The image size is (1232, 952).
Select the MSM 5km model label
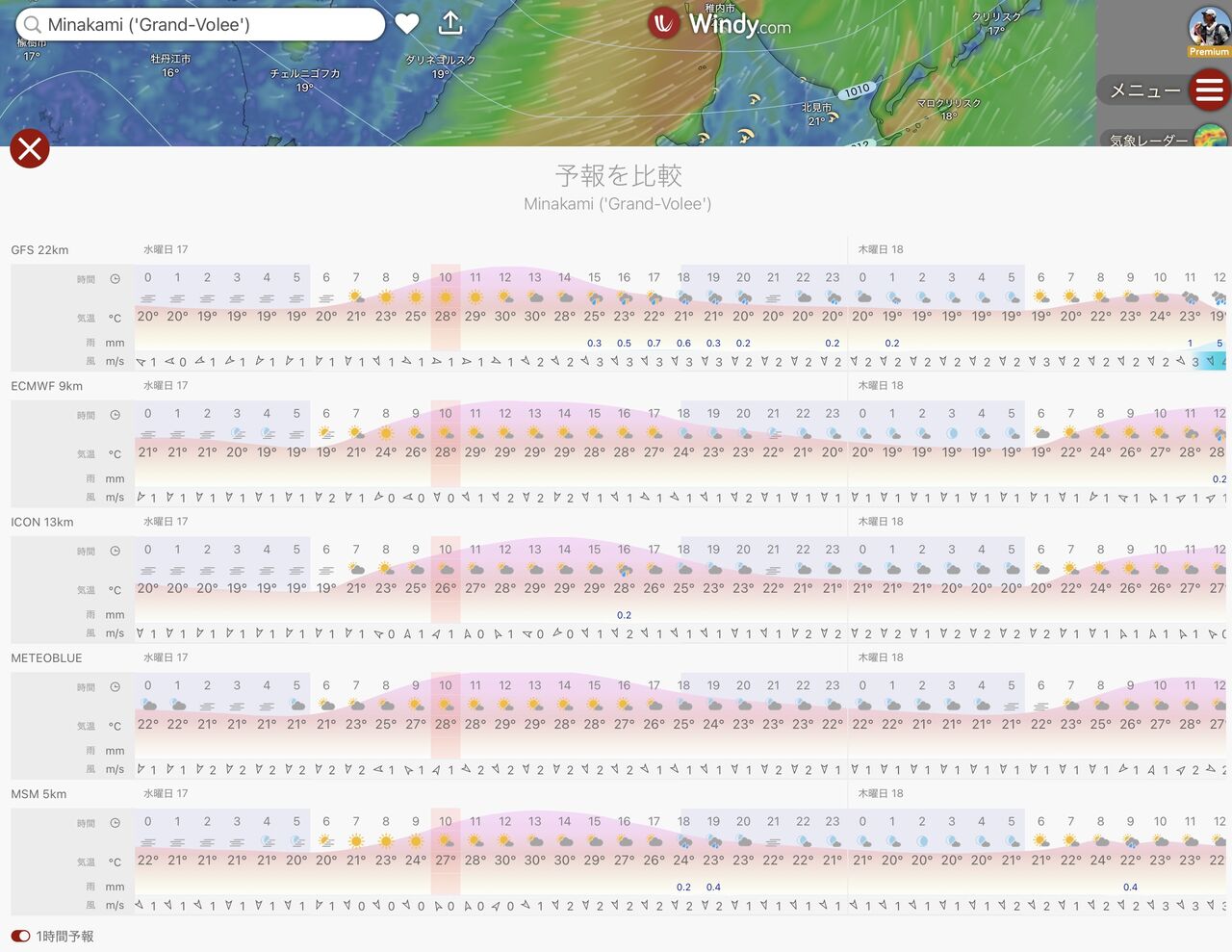38,794
